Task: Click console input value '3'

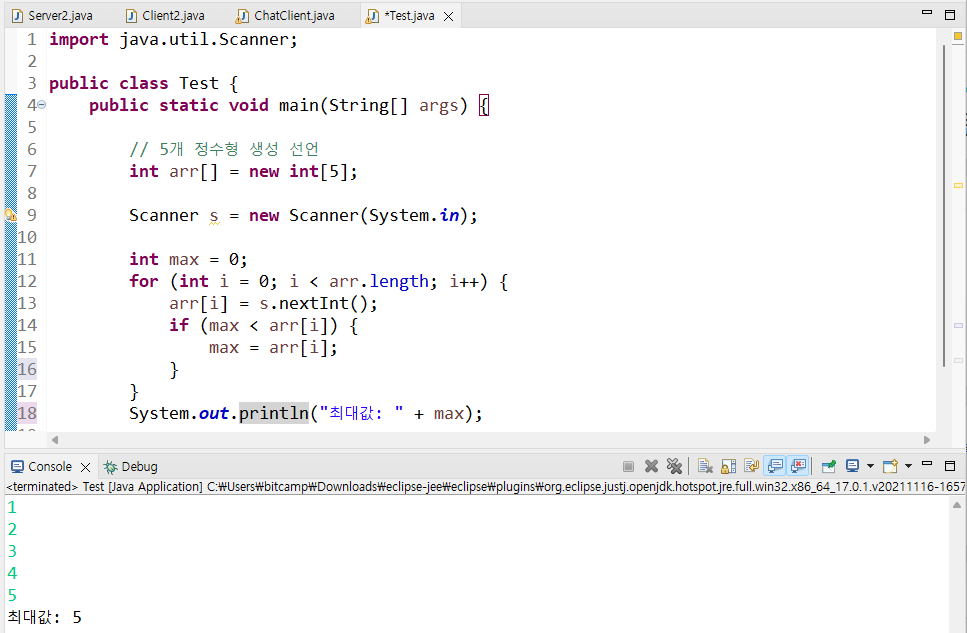Action: click(x=12, y=552)
